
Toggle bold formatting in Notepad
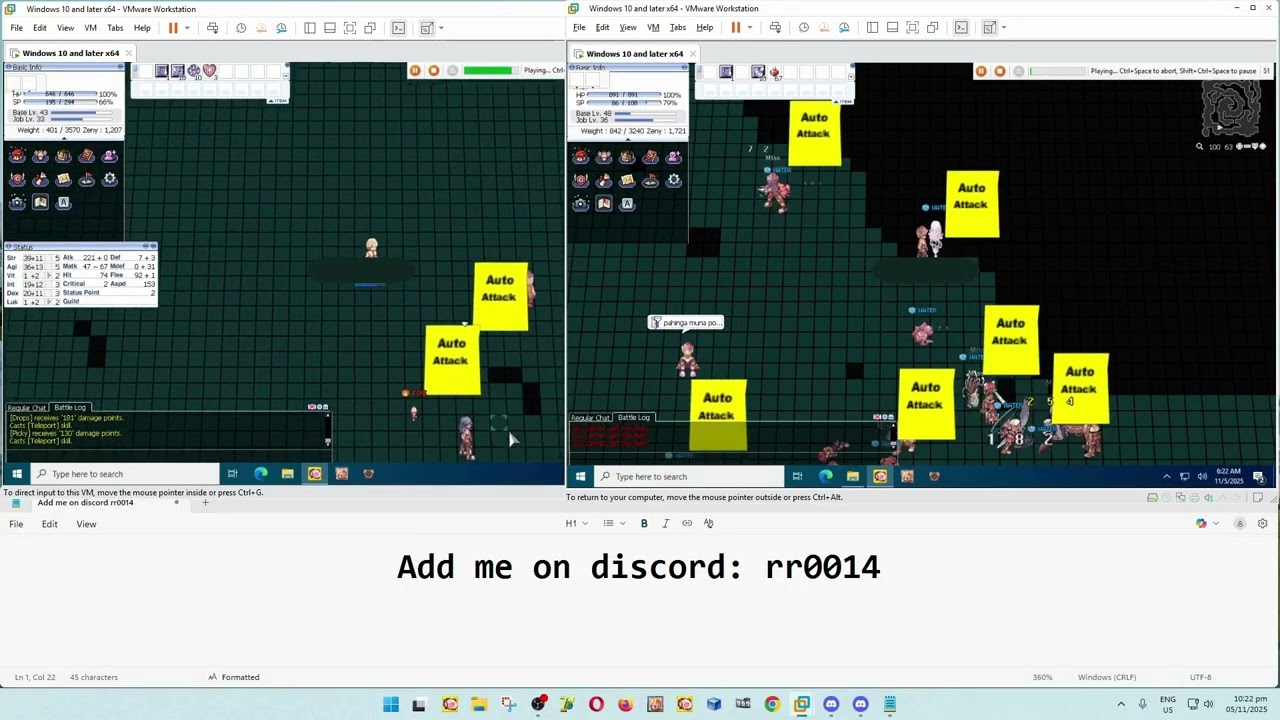644,523
